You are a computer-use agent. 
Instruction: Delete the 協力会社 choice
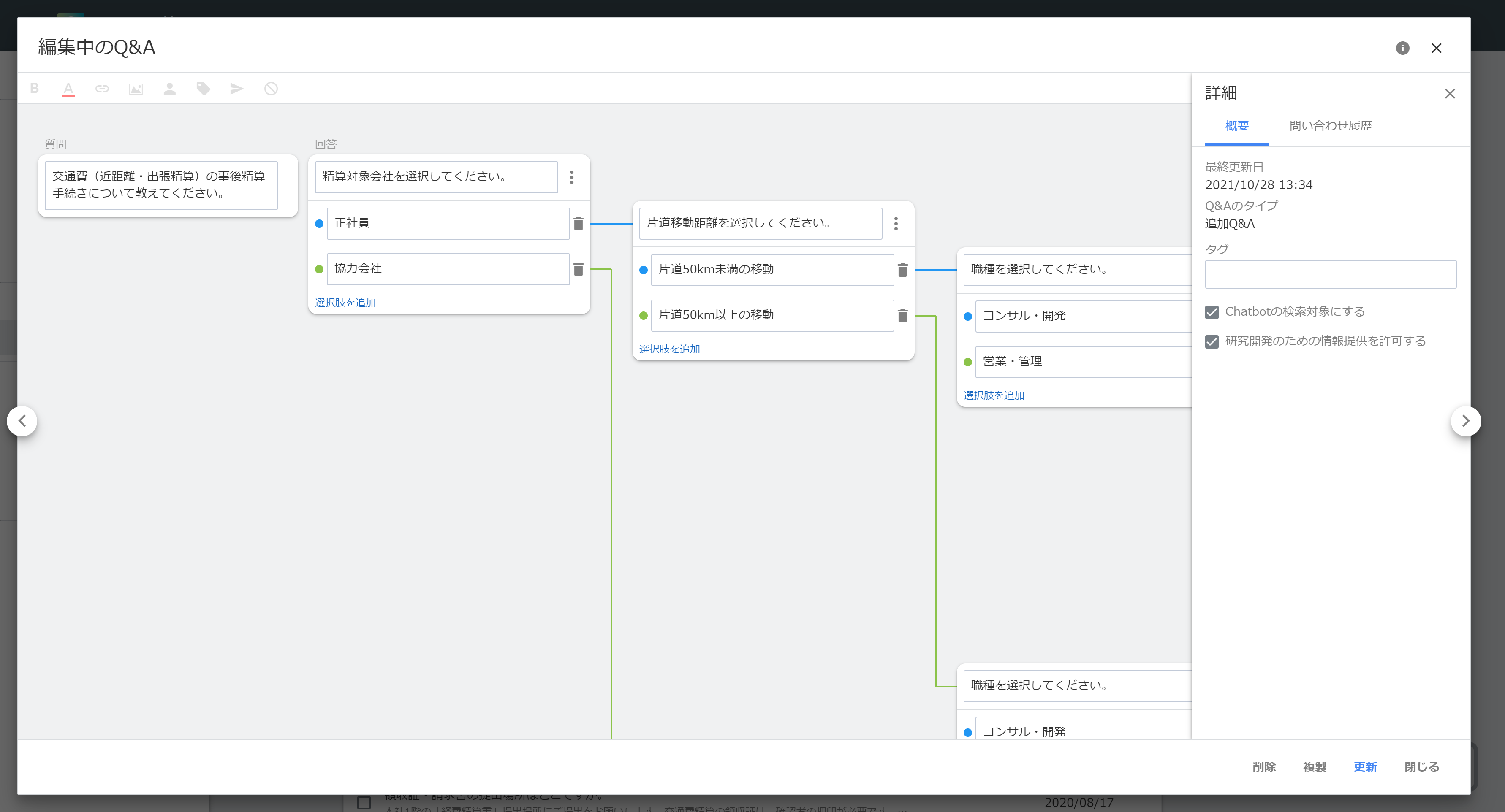tap(579, 269)
